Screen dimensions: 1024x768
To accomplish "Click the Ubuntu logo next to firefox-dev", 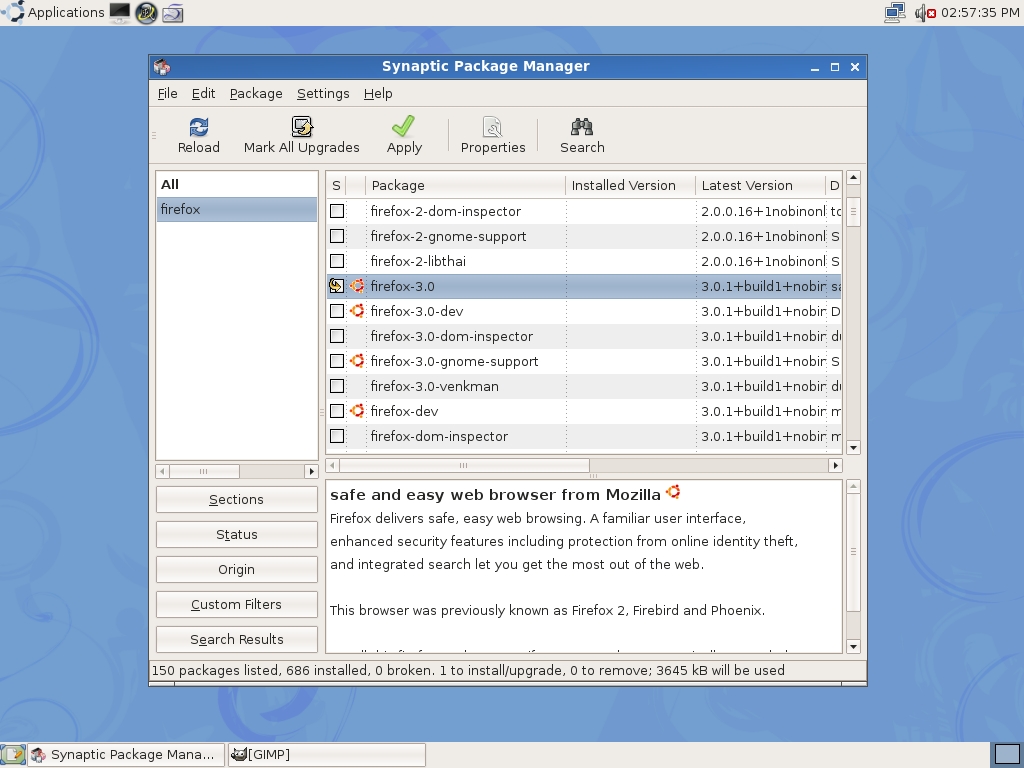I will tap(357, 411).
